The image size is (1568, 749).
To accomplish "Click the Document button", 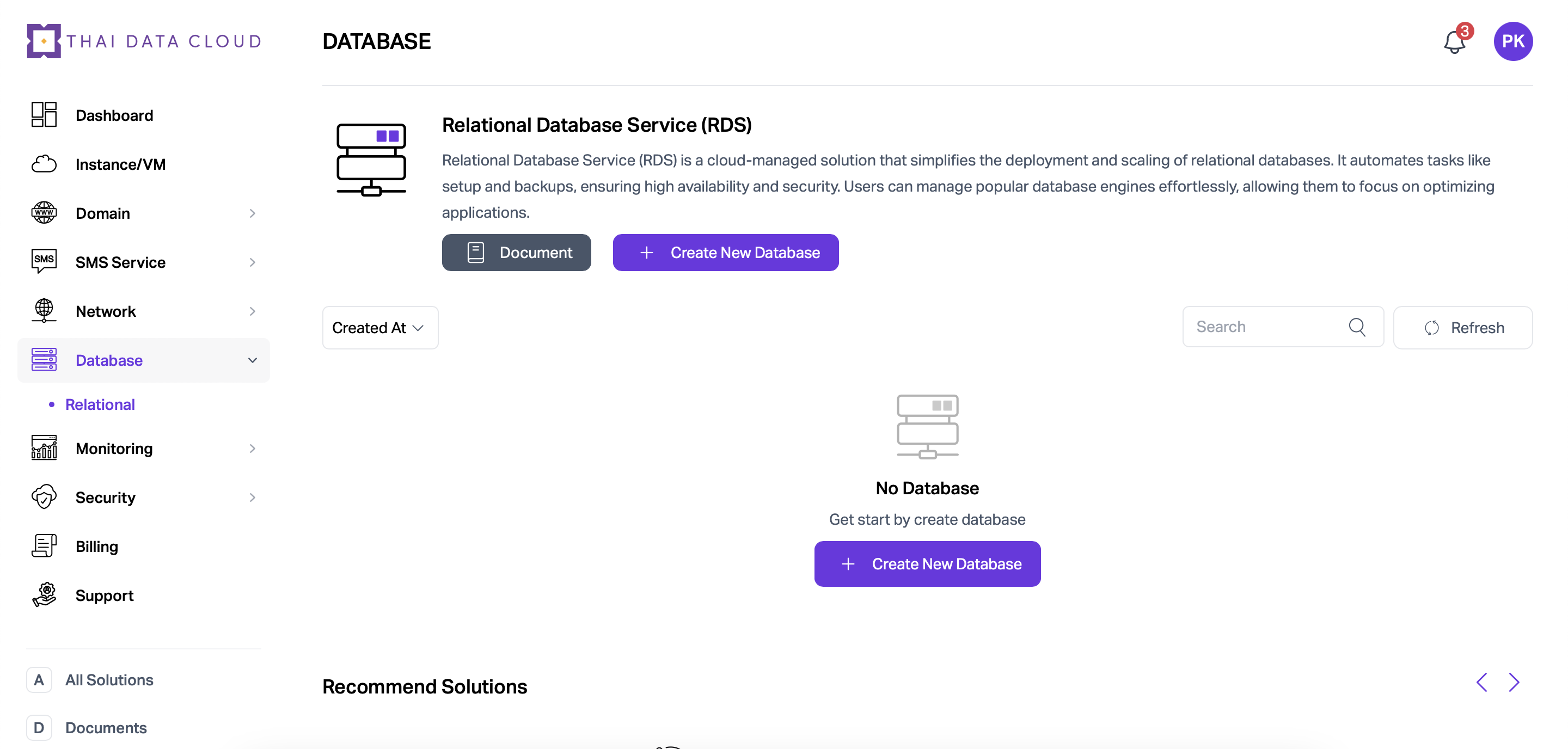I will 516,253.
